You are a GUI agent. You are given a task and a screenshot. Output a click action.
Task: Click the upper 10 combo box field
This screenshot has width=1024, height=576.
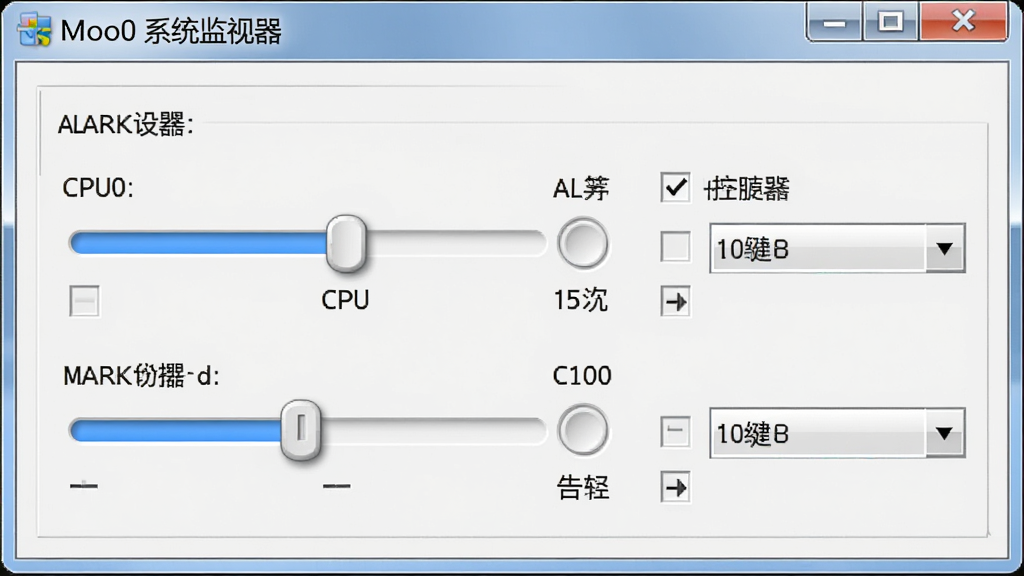tap(837, 248)
